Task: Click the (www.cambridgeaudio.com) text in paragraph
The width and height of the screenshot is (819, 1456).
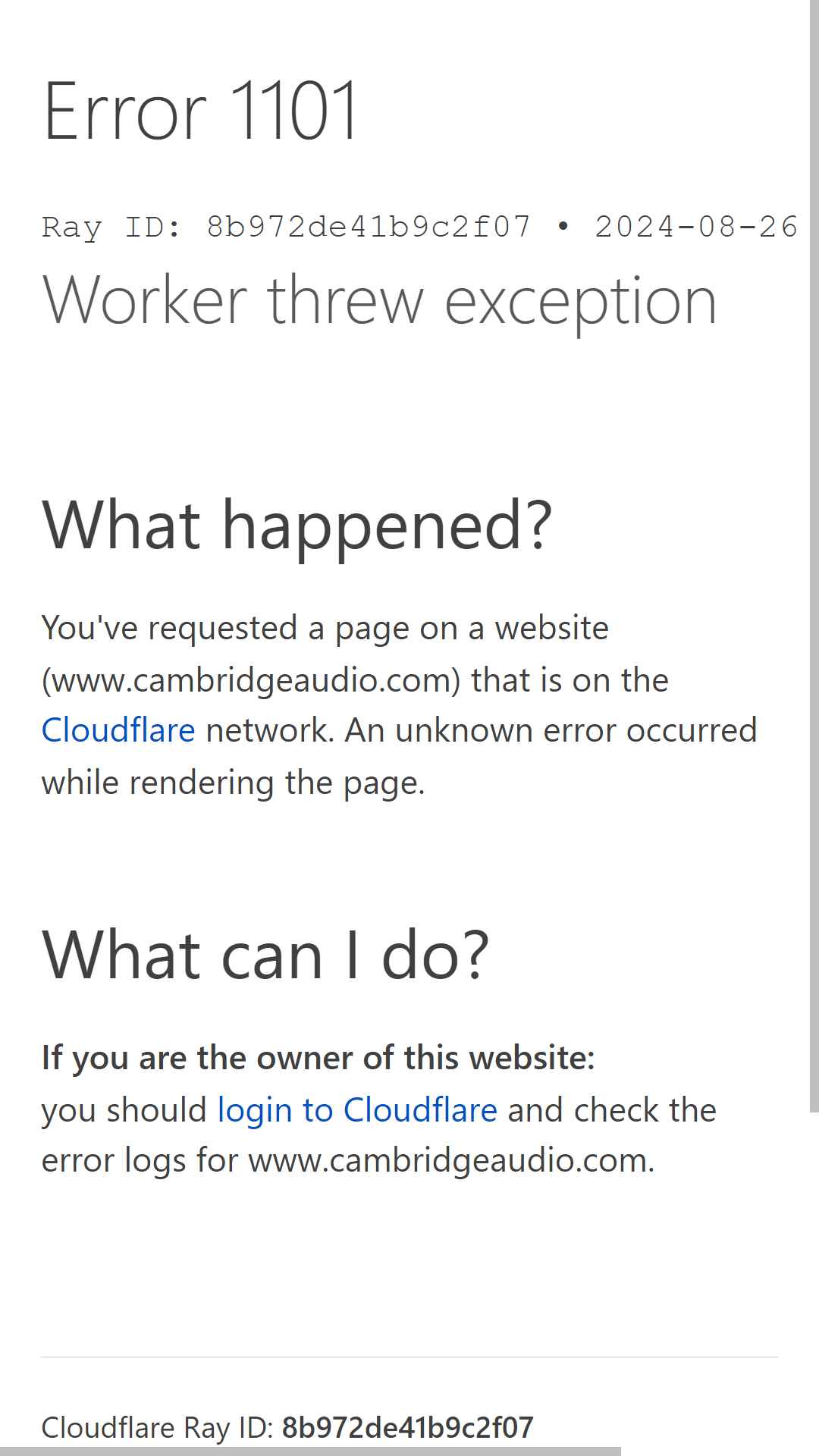Action: point(251,680)
